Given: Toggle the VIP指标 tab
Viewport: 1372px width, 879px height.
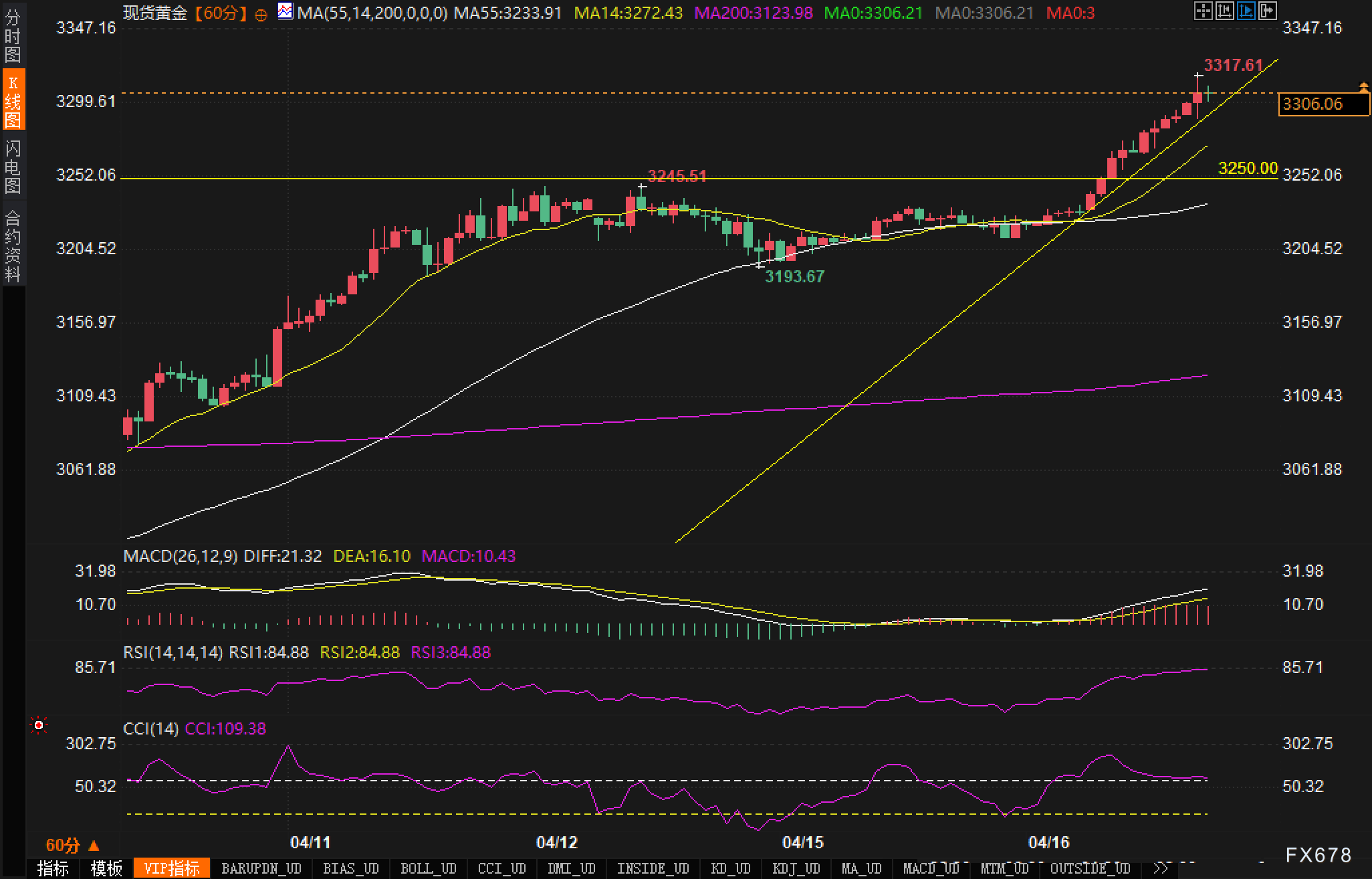Looking at the screenshot, I should pos(172,868).
